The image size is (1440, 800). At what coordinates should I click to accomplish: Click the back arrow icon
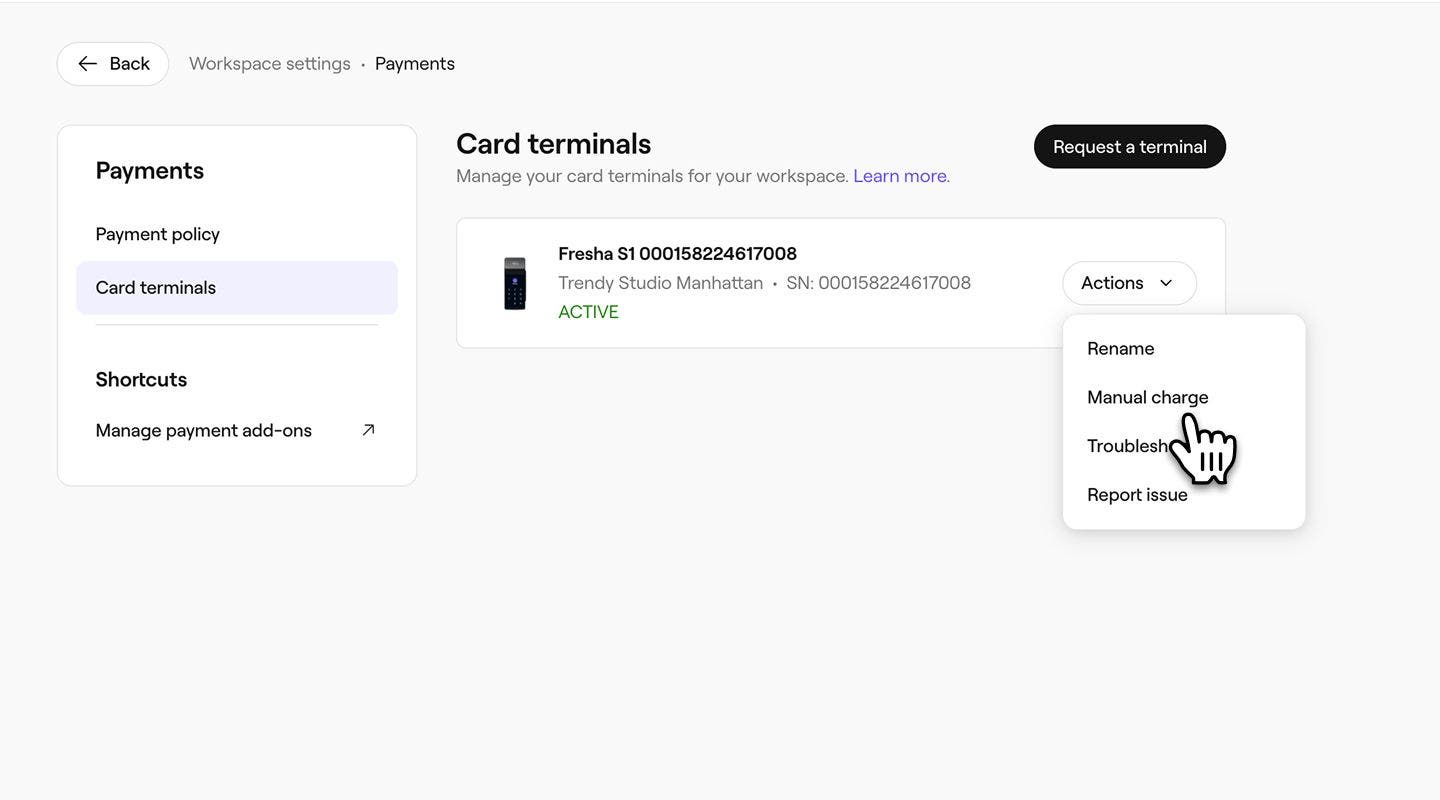coord(88,64)
